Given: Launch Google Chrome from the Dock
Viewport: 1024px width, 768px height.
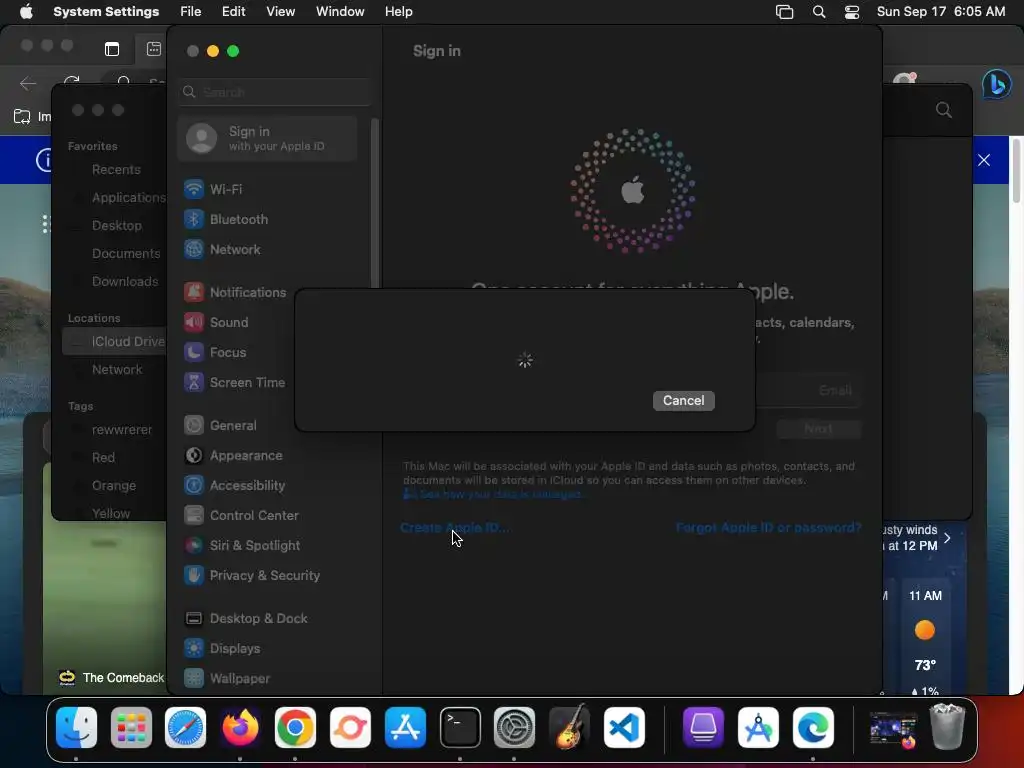Looking at the screenshot, I should coord(295,727).
